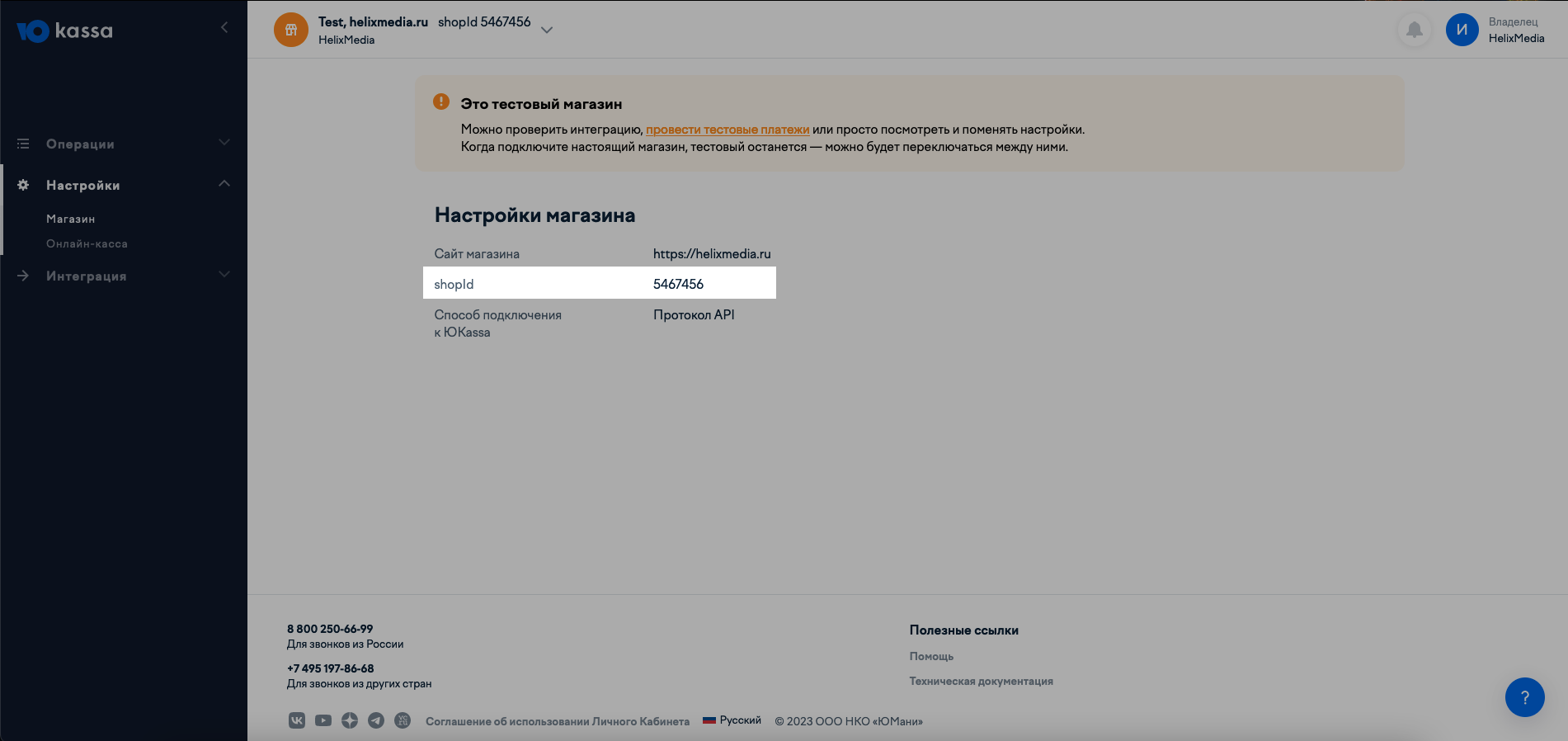Open the VK social link
This screenshot has width=1568, height=741.
(297, 720)
